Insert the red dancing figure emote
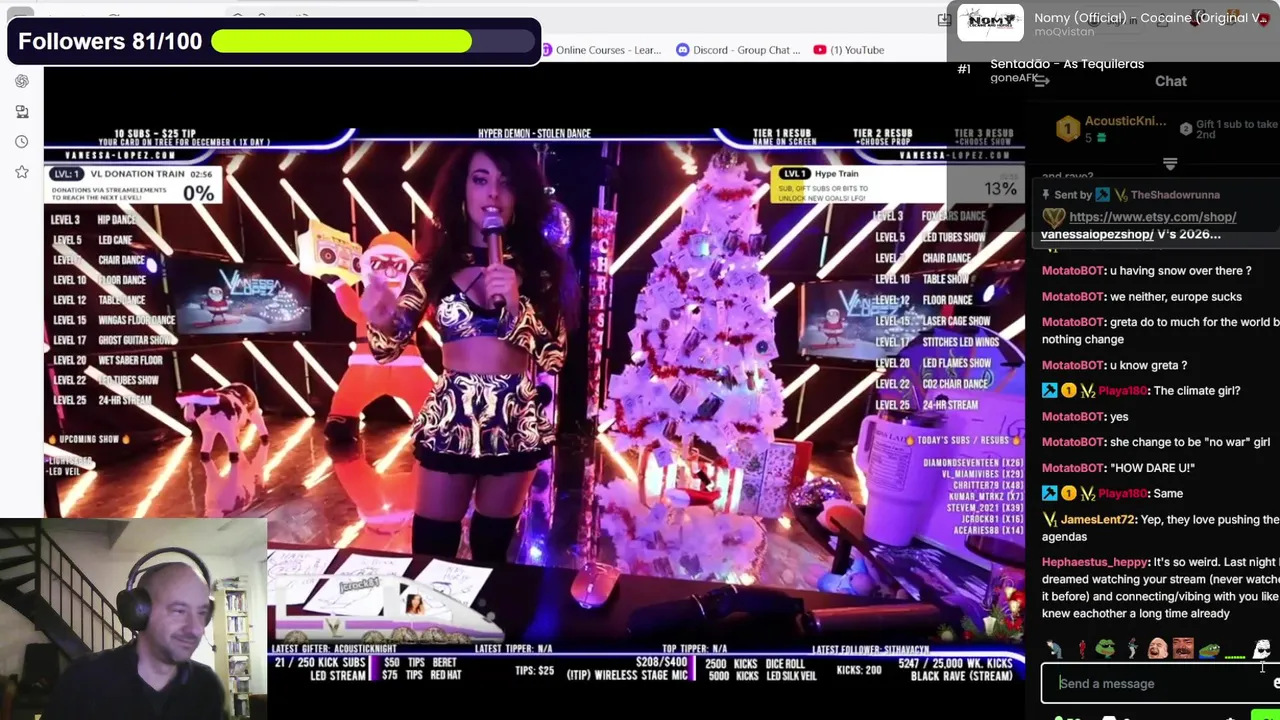The image size is (1280, 720). click(x=1080, y=650)
